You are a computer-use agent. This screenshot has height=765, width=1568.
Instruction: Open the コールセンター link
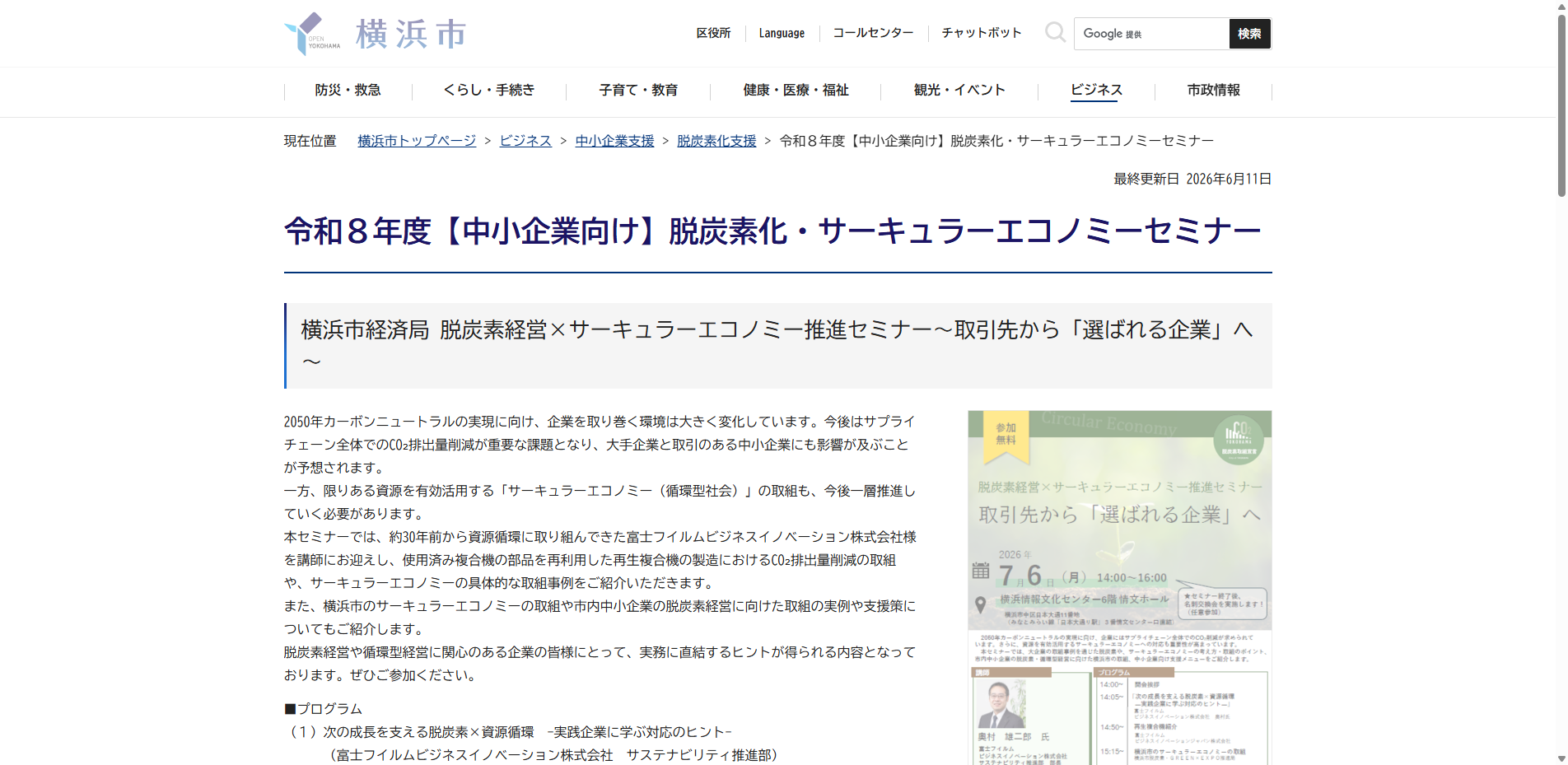[x=873, y=33]
